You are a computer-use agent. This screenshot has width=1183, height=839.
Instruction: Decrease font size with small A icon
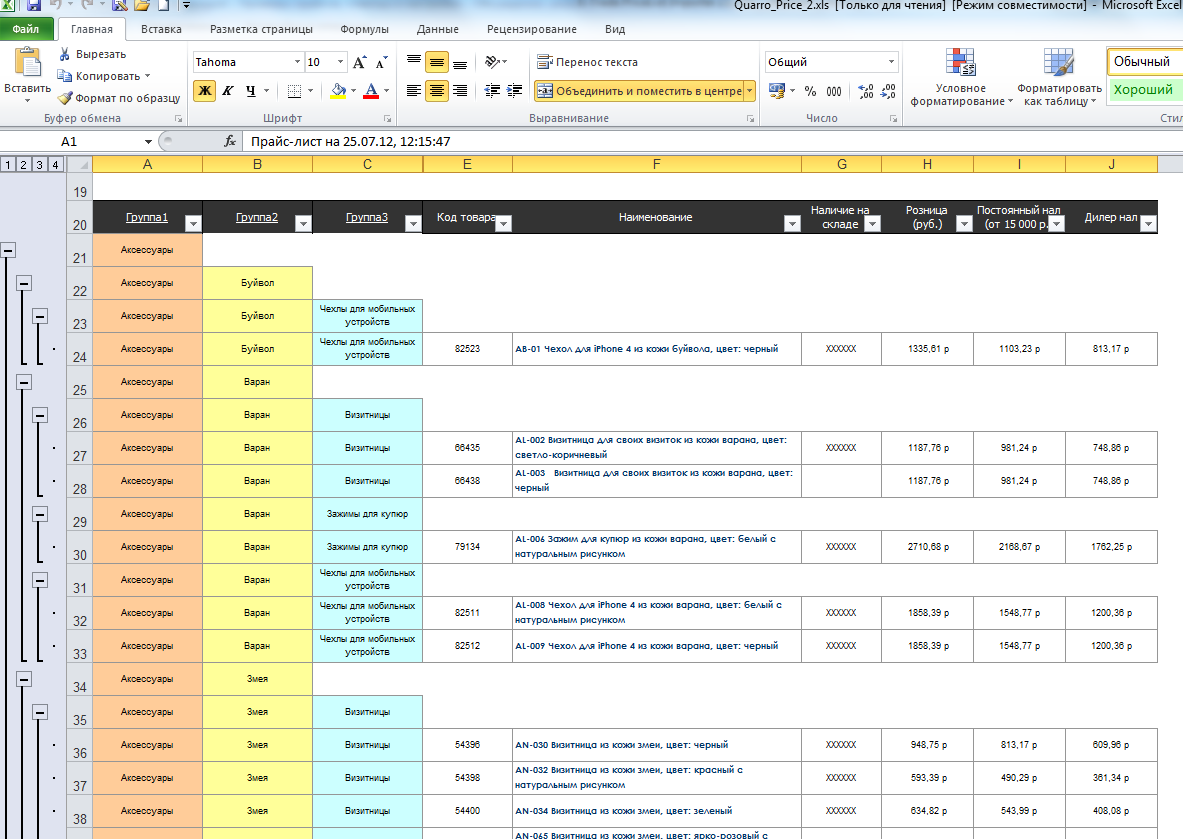(x=381, y=62)
